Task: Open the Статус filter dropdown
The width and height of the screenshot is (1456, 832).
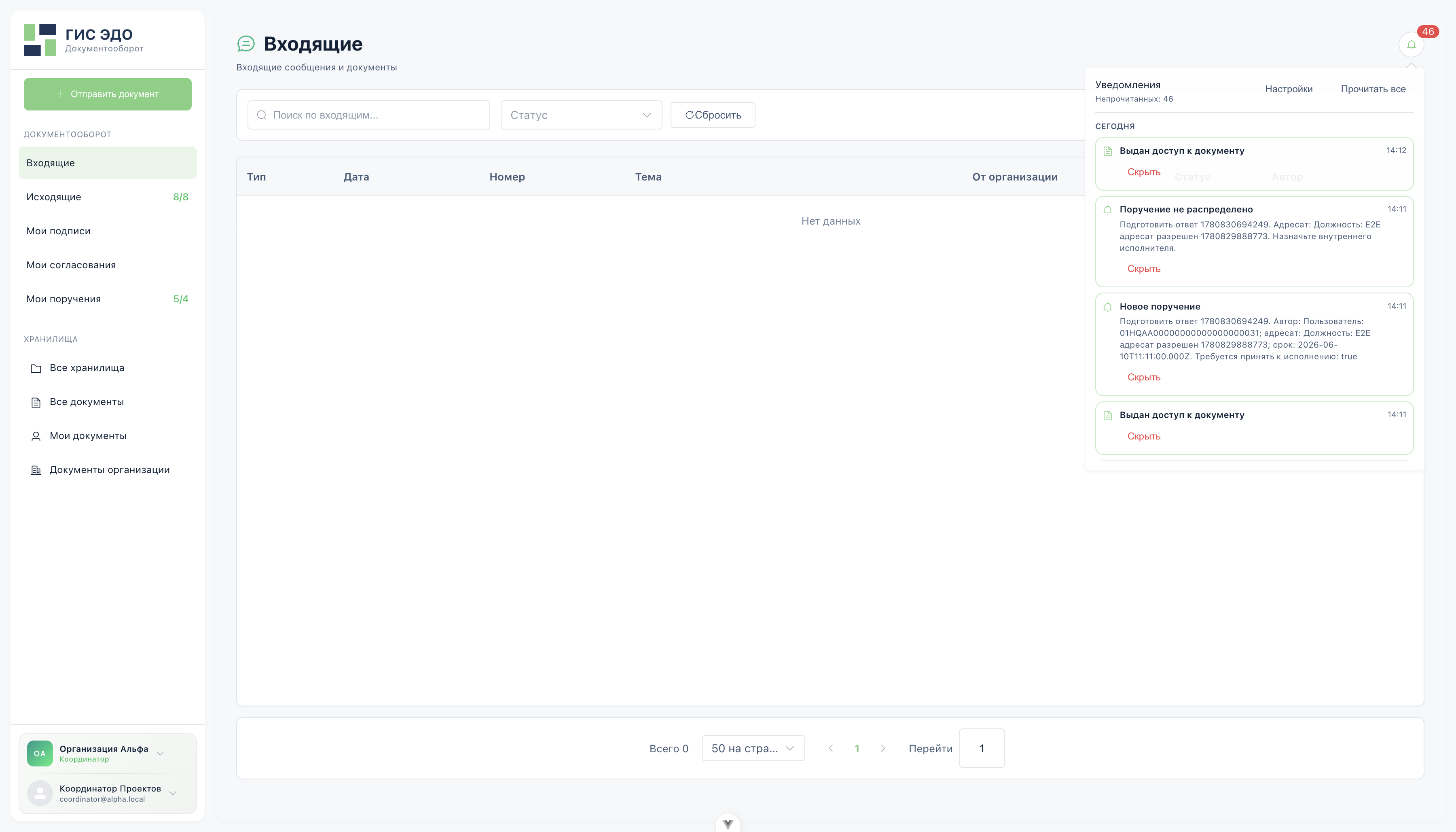Action: pyautogui.click(x=581, y=115)
